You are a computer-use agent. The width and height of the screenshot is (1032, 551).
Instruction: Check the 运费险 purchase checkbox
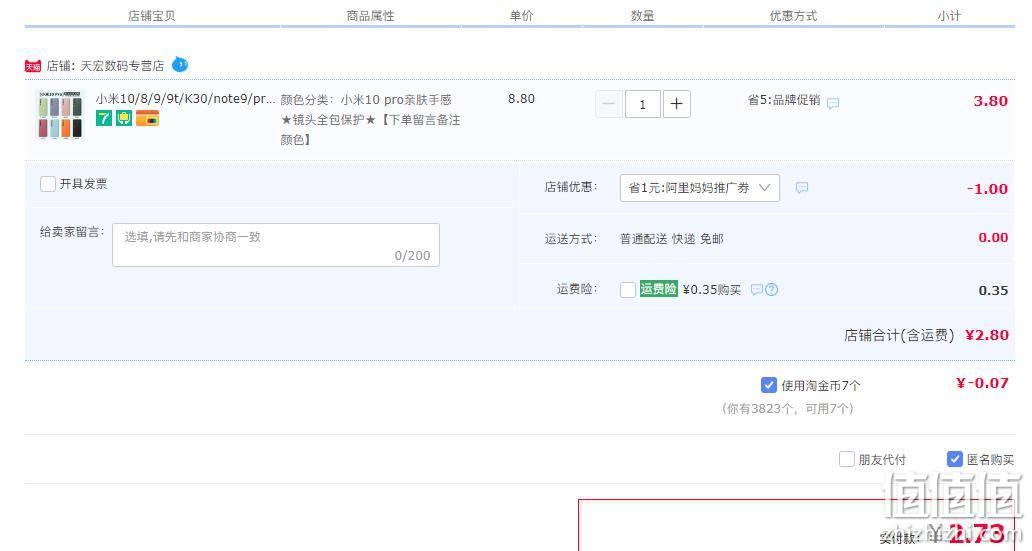point(628,289)
